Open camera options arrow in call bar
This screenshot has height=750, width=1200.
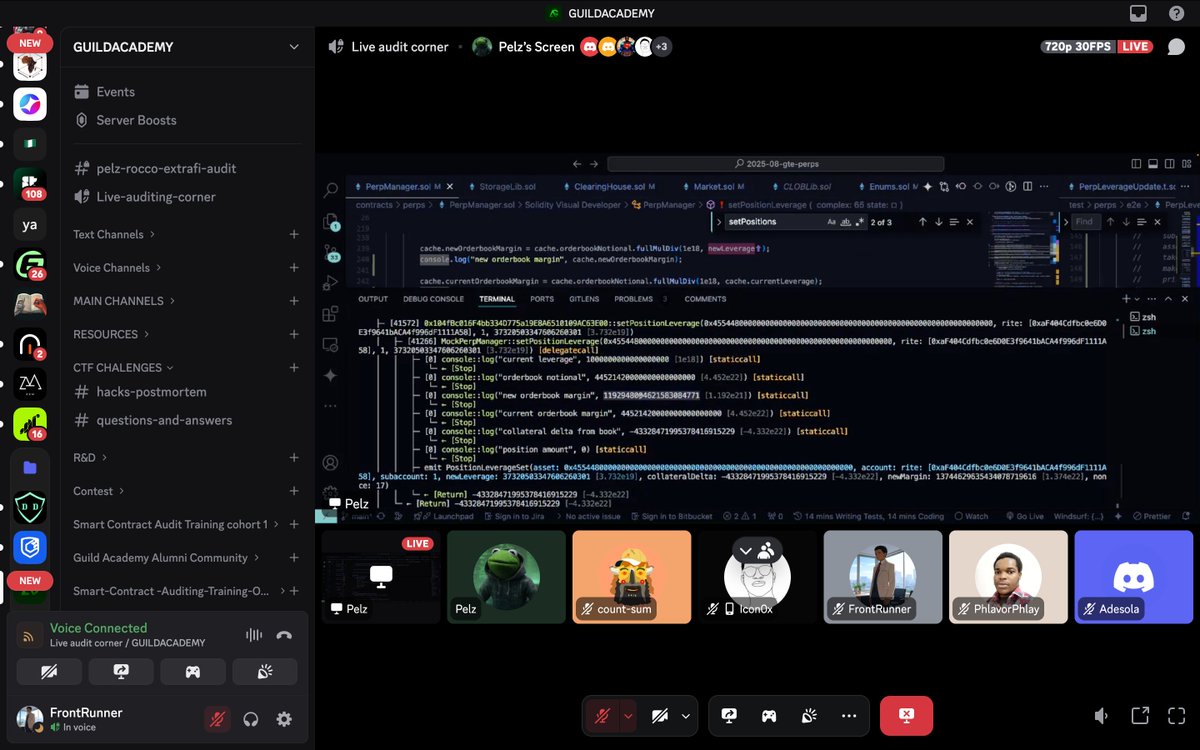[x=686, y=716]
